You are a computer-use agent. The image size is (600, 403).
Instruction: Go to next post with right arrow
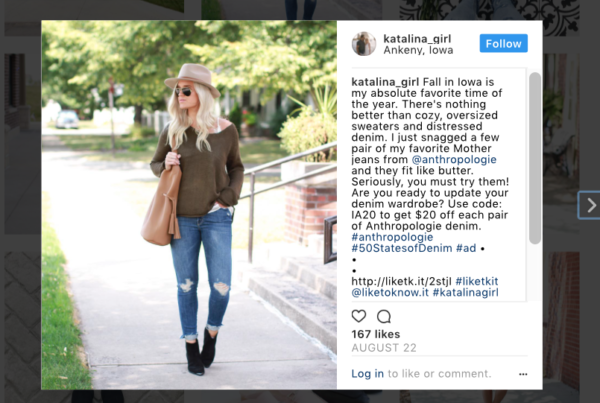pyautogui.click(x=591, y=205)
